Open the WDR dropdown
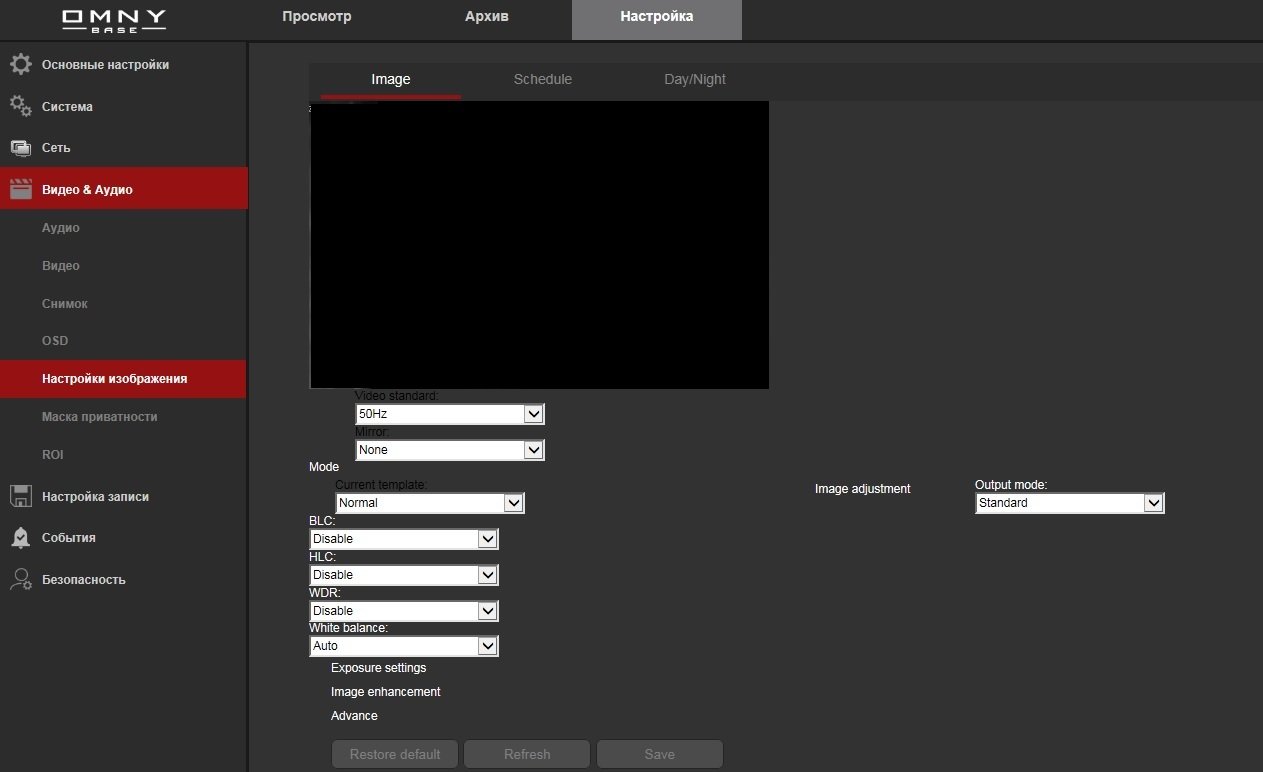This screenshot has height=772, width=1263. coord(403,611)
